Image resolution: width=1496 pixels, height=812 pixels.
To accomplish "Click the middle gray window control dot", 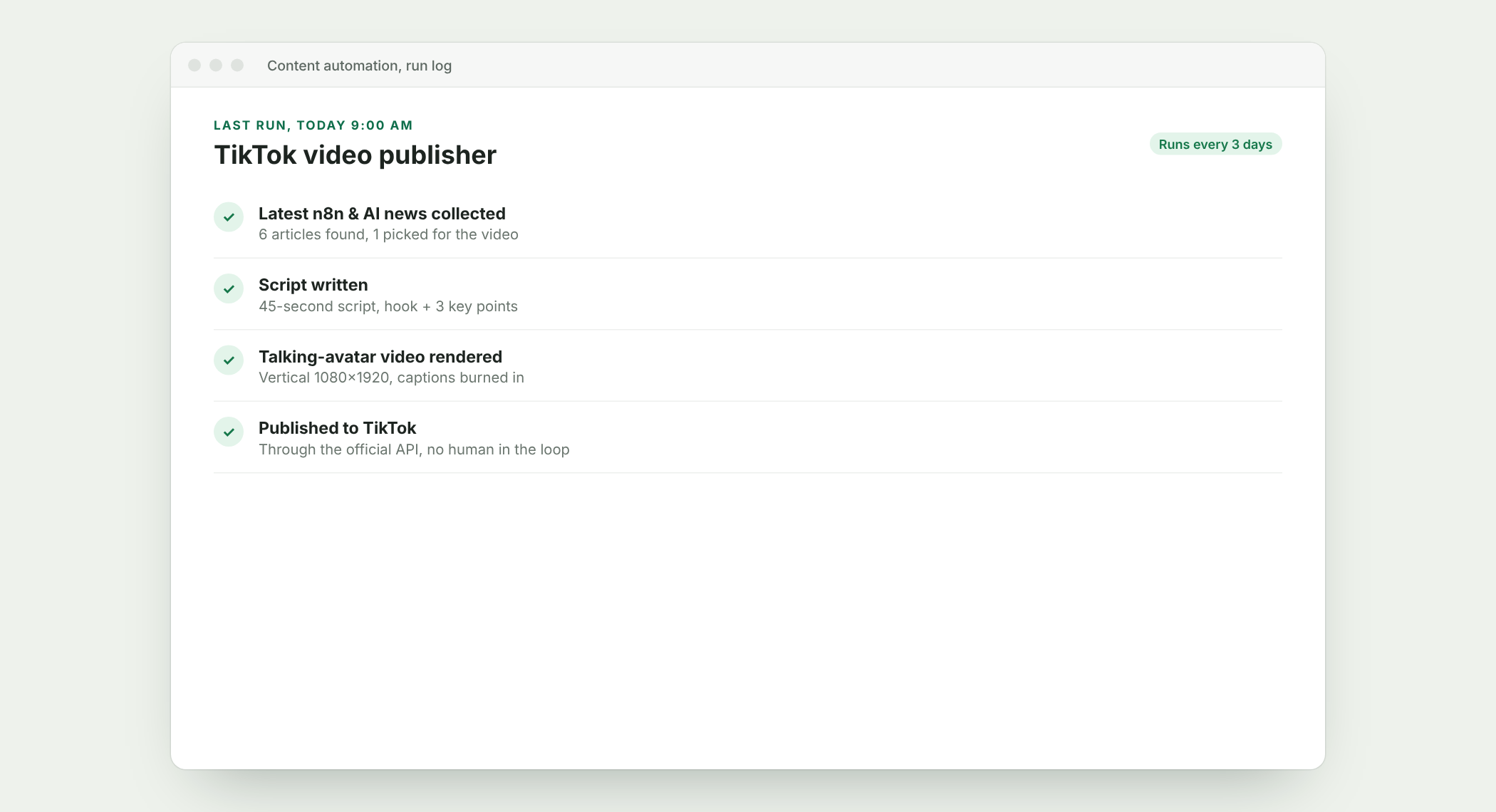I will pyautogui.click(x=216, y=66).
